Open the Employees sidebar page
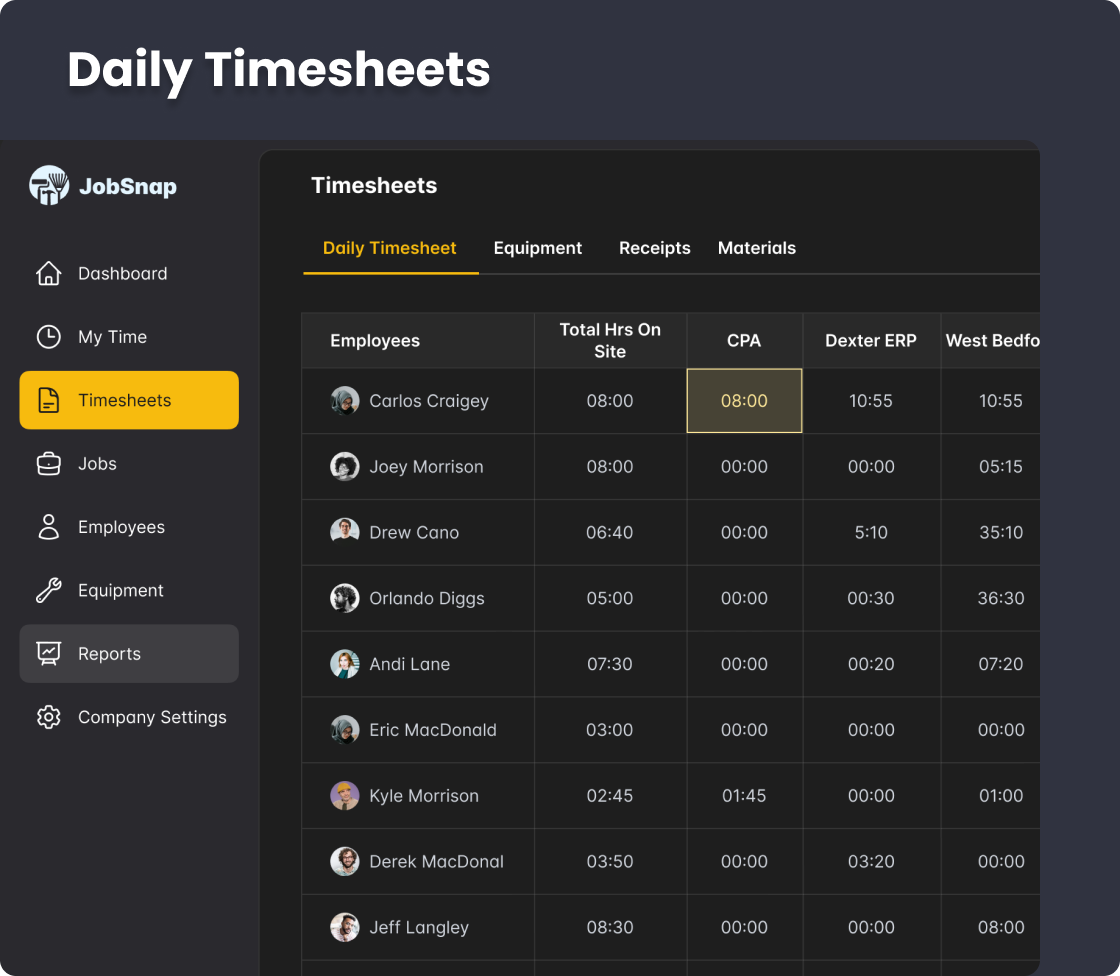Screen dimensions: 1120x976 point(129,527)
